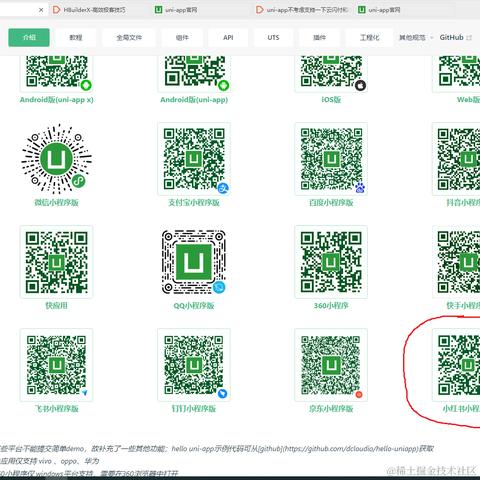Switch to first uni-app官网 browser tab
Screen dimensions: 480x480
click(x=182, y=10)
